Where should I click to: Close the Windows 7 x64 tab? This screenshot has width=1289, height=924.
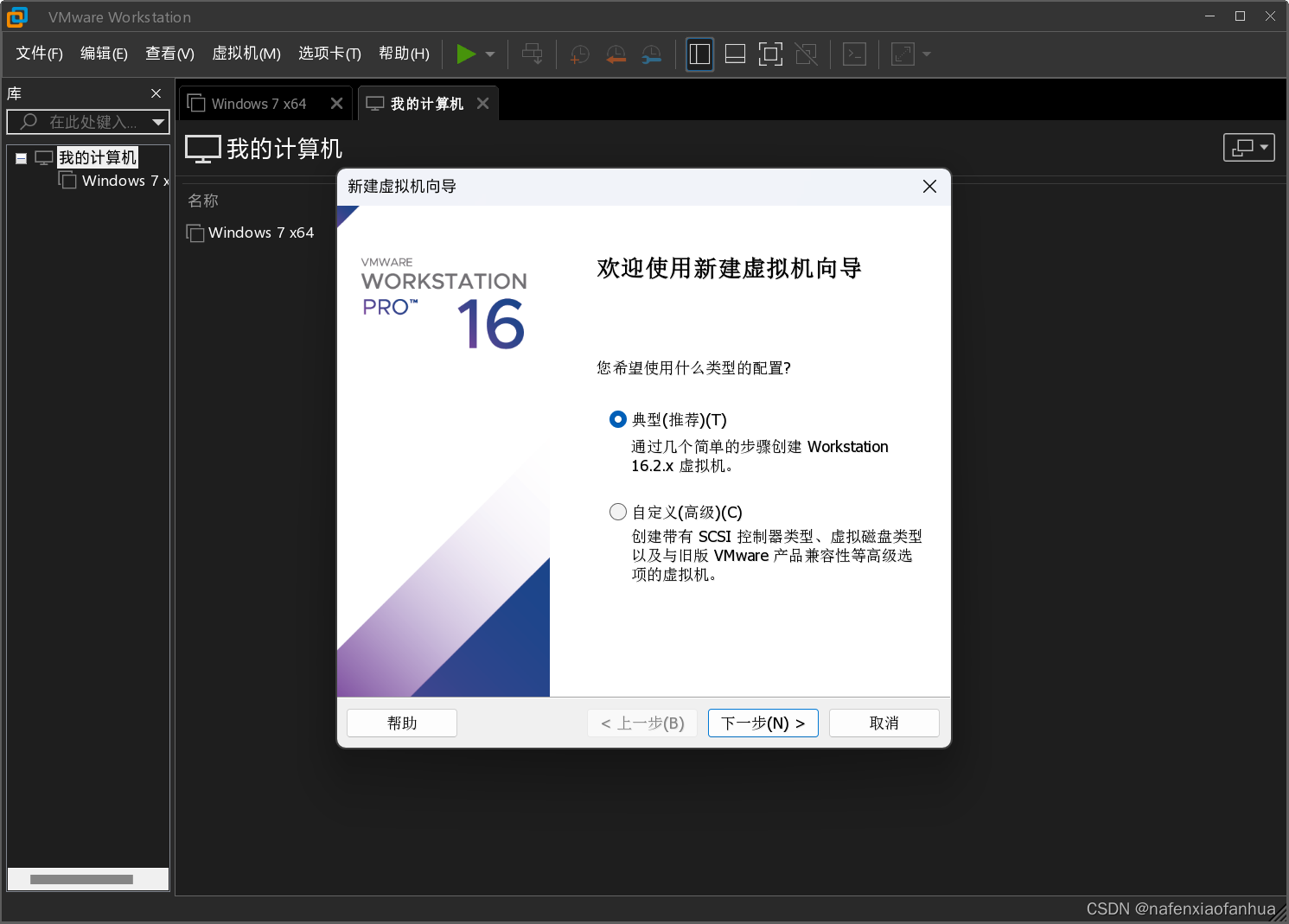(x=337, y=104)
